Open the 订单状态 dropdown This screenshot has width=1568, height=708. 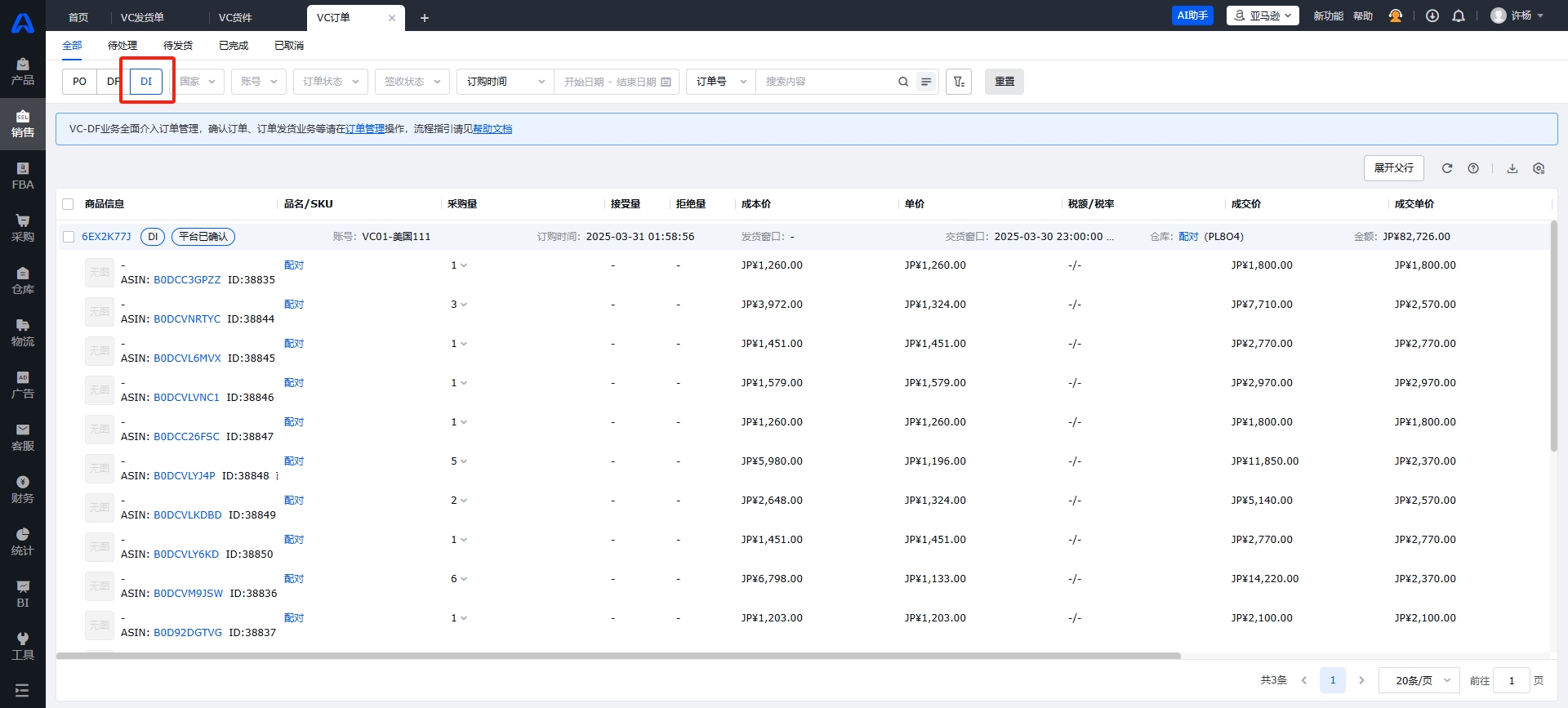[x=331, y=82]
